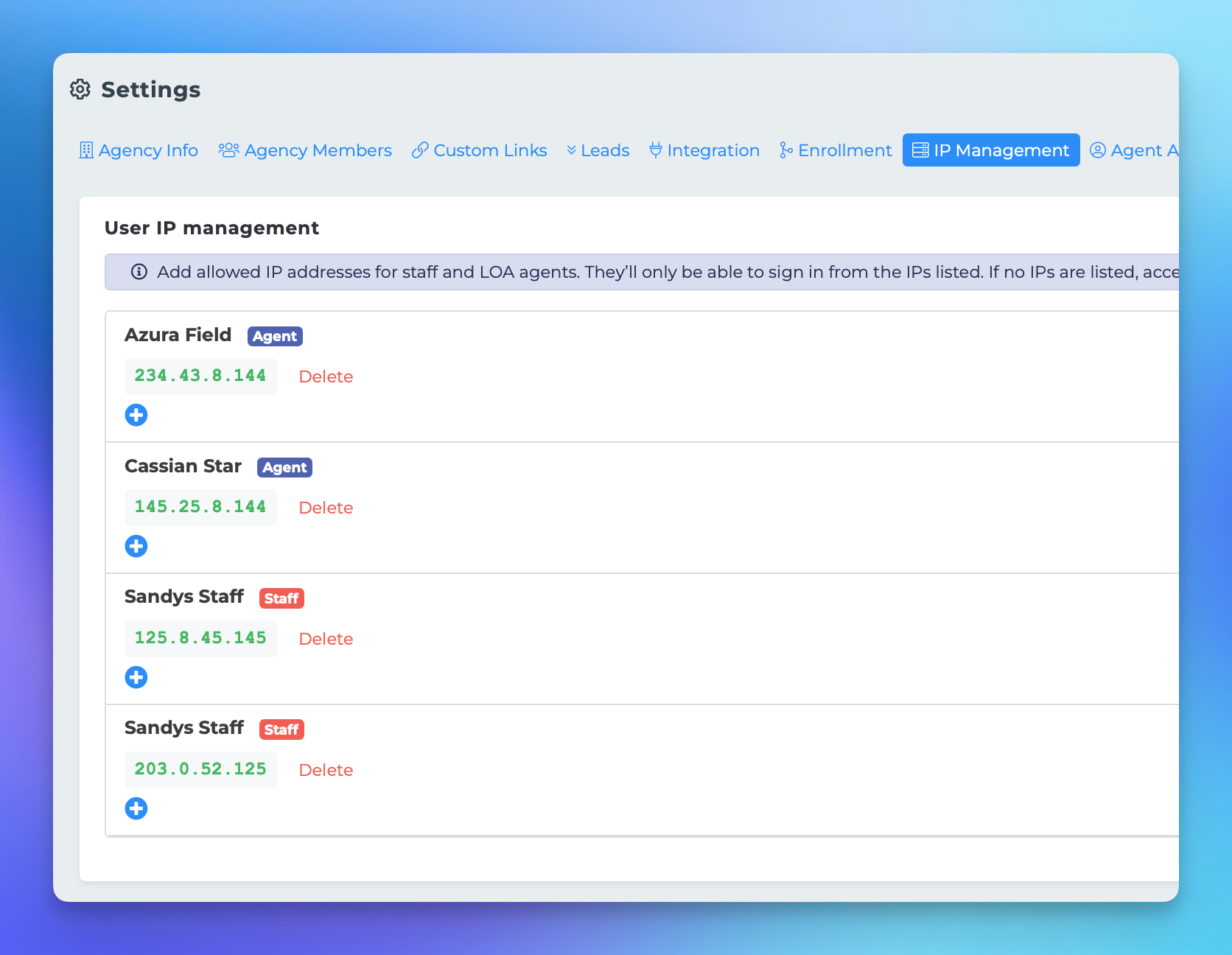
Task: Go to the Leads tab
Action: pos(598,150)
